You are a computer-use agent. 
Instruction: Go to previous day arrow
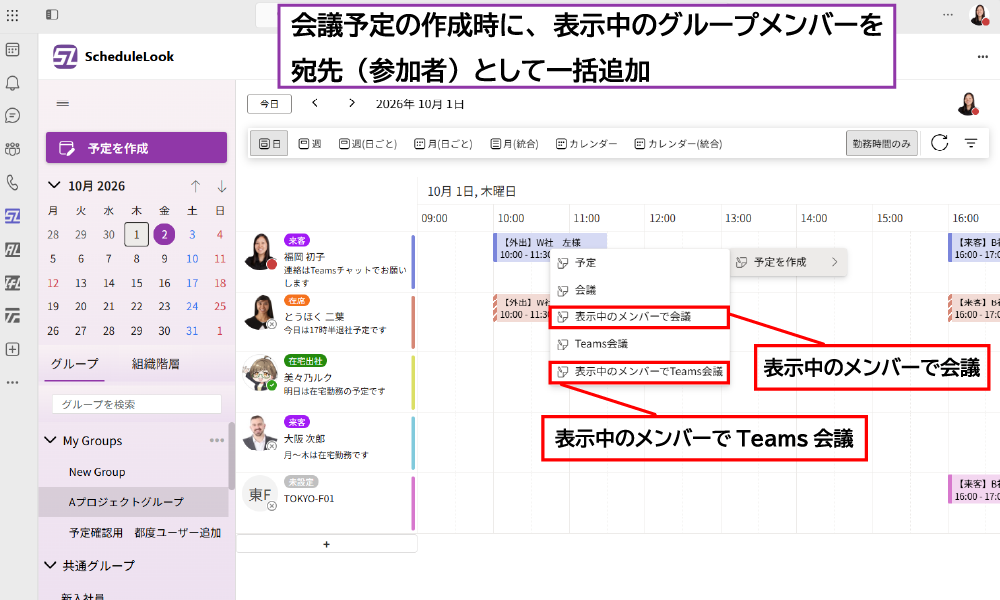314,103
